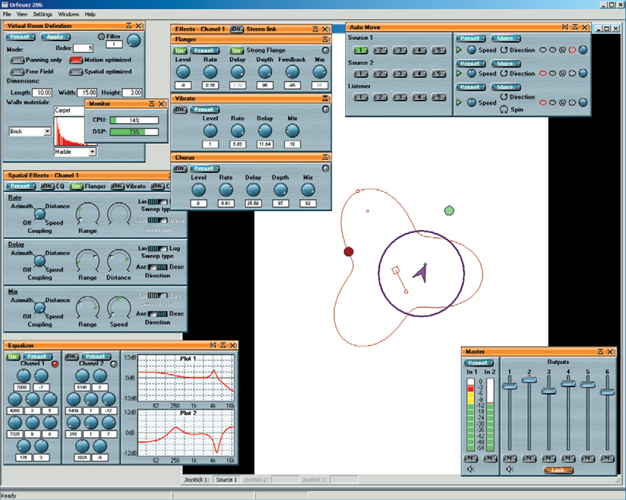The height and width of the screenshot is (500, 626).
Task: Click the Speed knob in Source 1 auto move row
Action: pyautogui.click(x=471, y=50)
